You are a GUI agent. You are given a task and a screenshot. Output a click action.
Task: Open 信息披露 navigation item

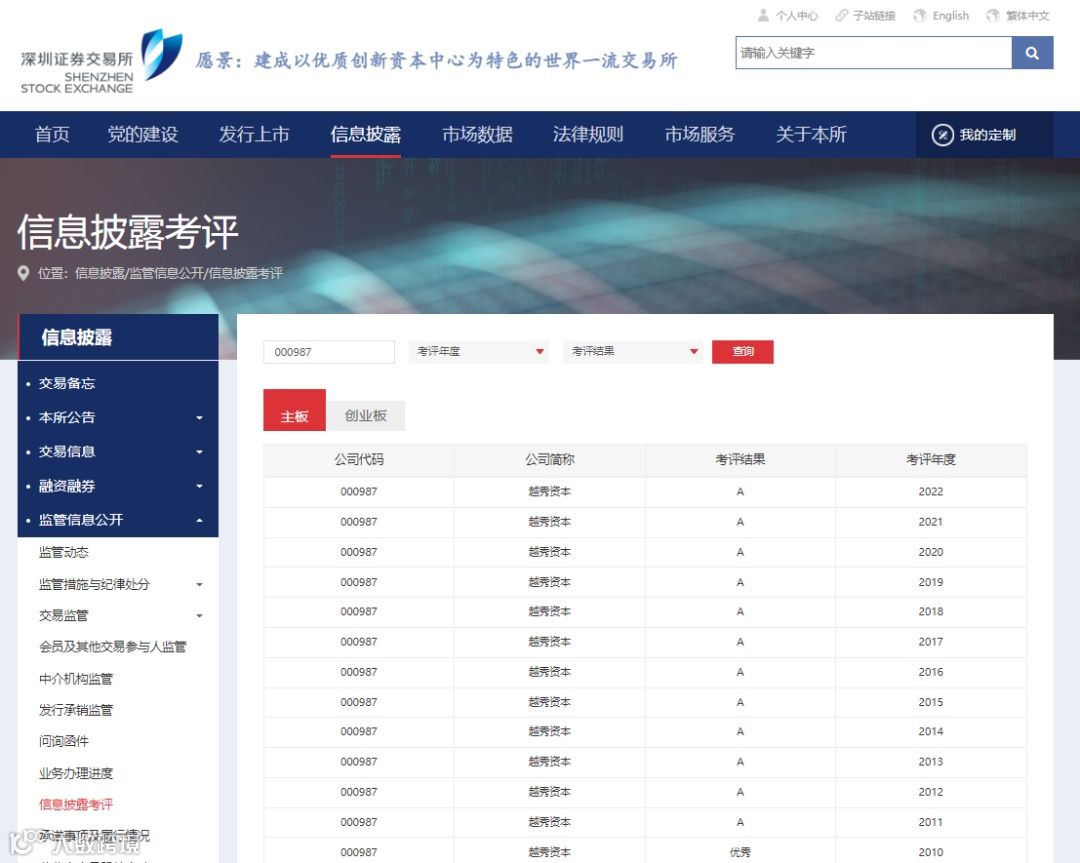366,134
